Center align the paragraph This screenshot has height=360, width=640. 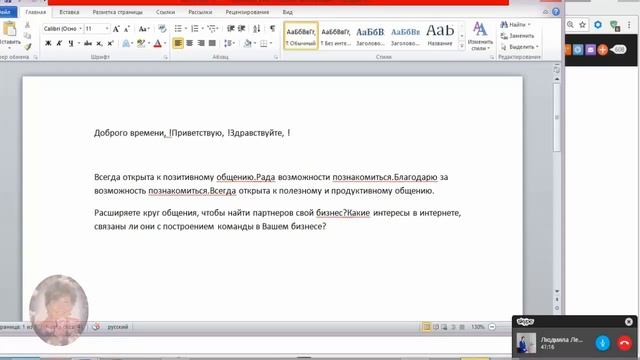[x=189, y=43]
